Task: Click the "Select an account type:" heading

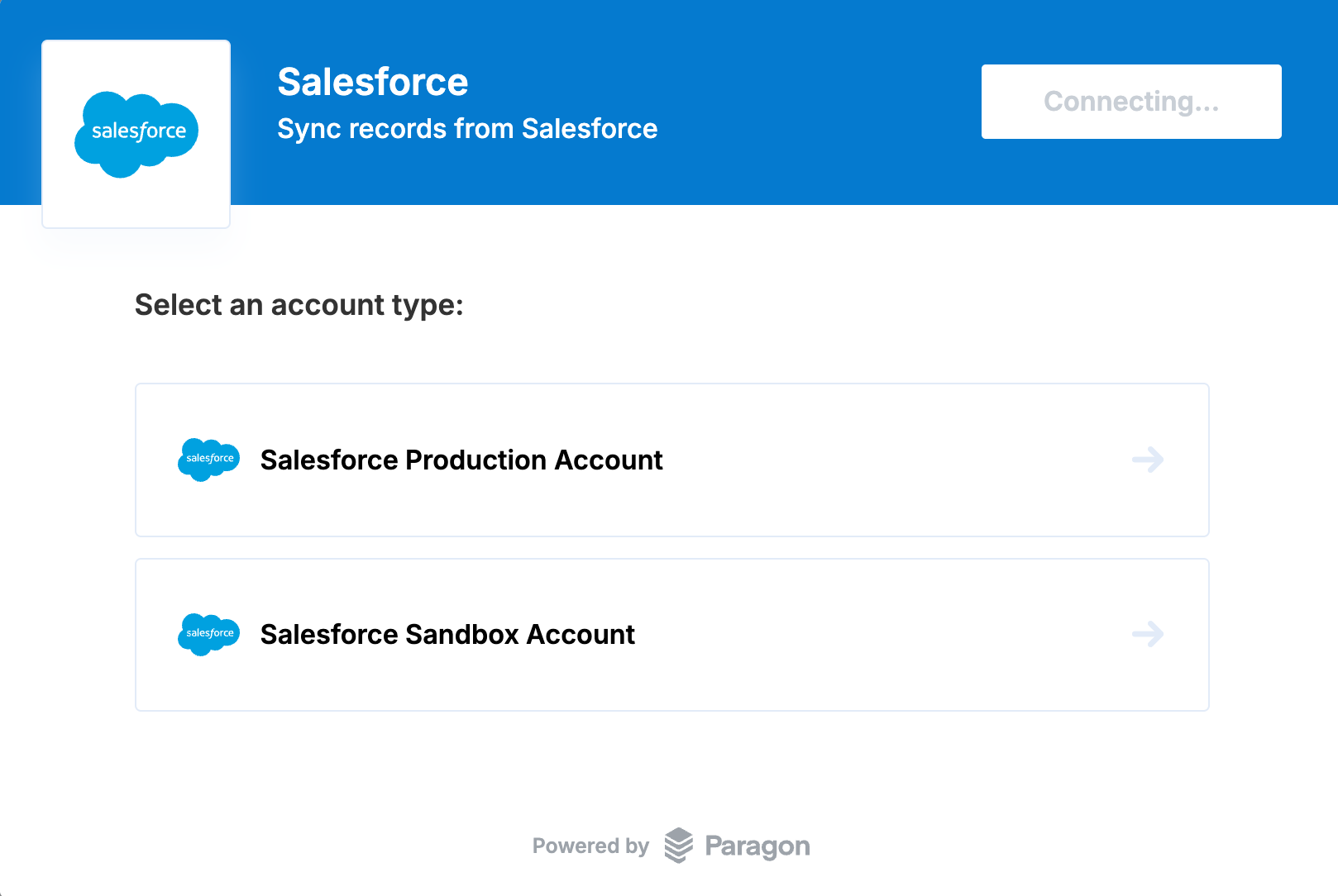Action: tap(299, 305)
